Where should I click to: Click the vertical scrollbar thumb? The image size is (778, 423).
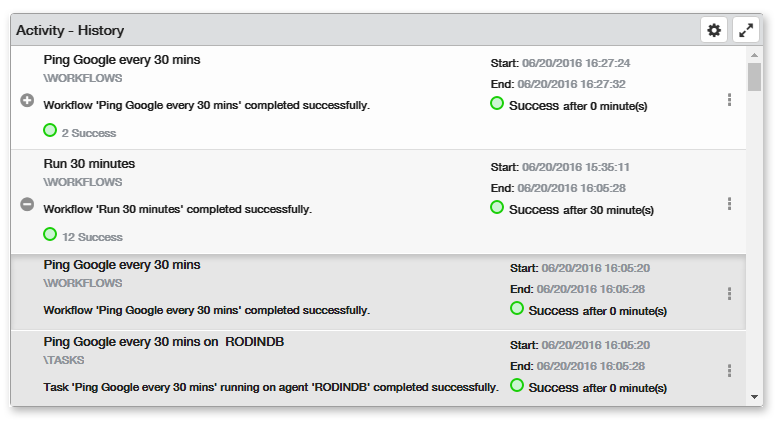point(754,75)
